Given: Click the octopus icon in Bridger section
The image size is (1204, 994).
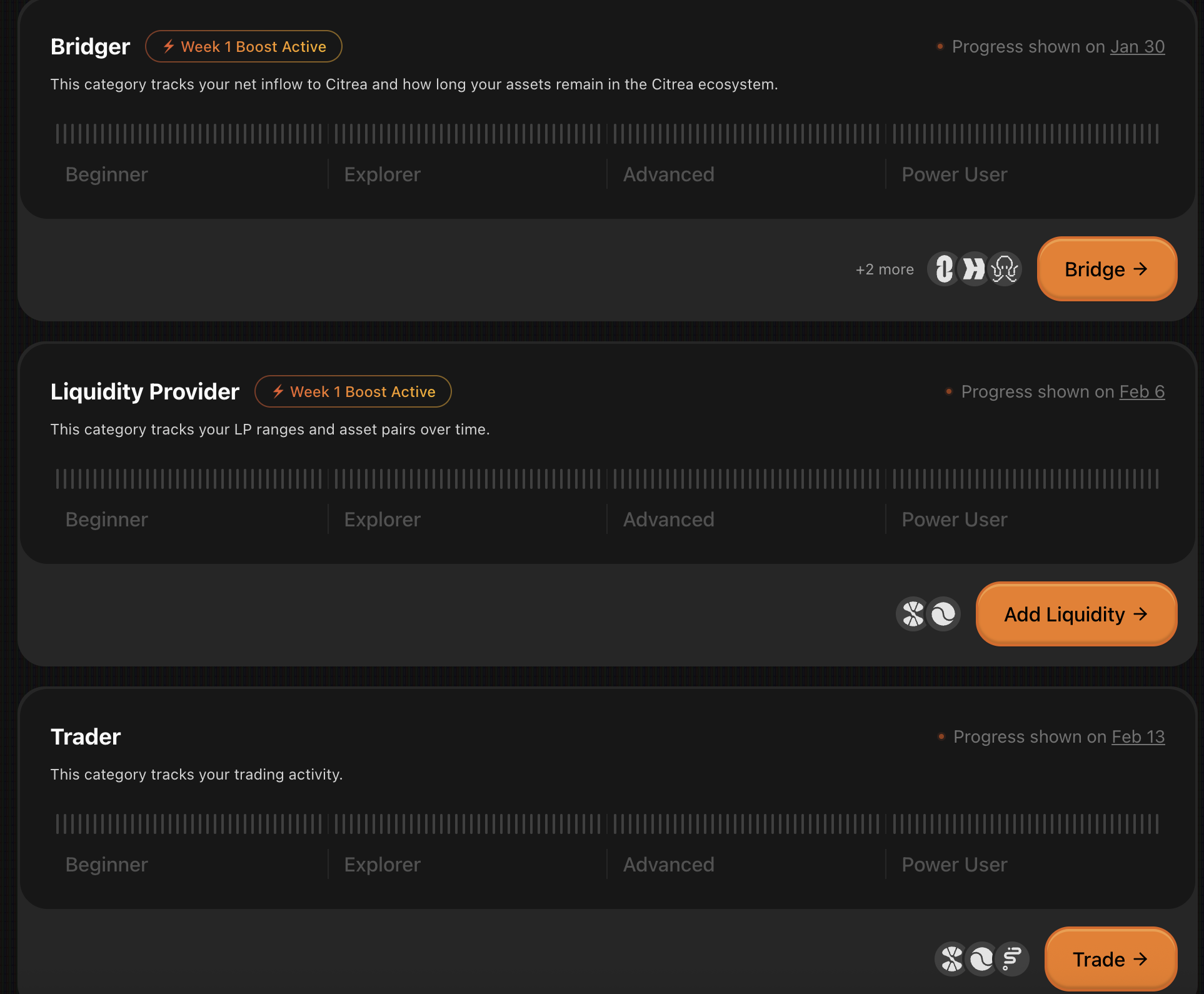Looking at the screenshot, I should [1005, 269].
